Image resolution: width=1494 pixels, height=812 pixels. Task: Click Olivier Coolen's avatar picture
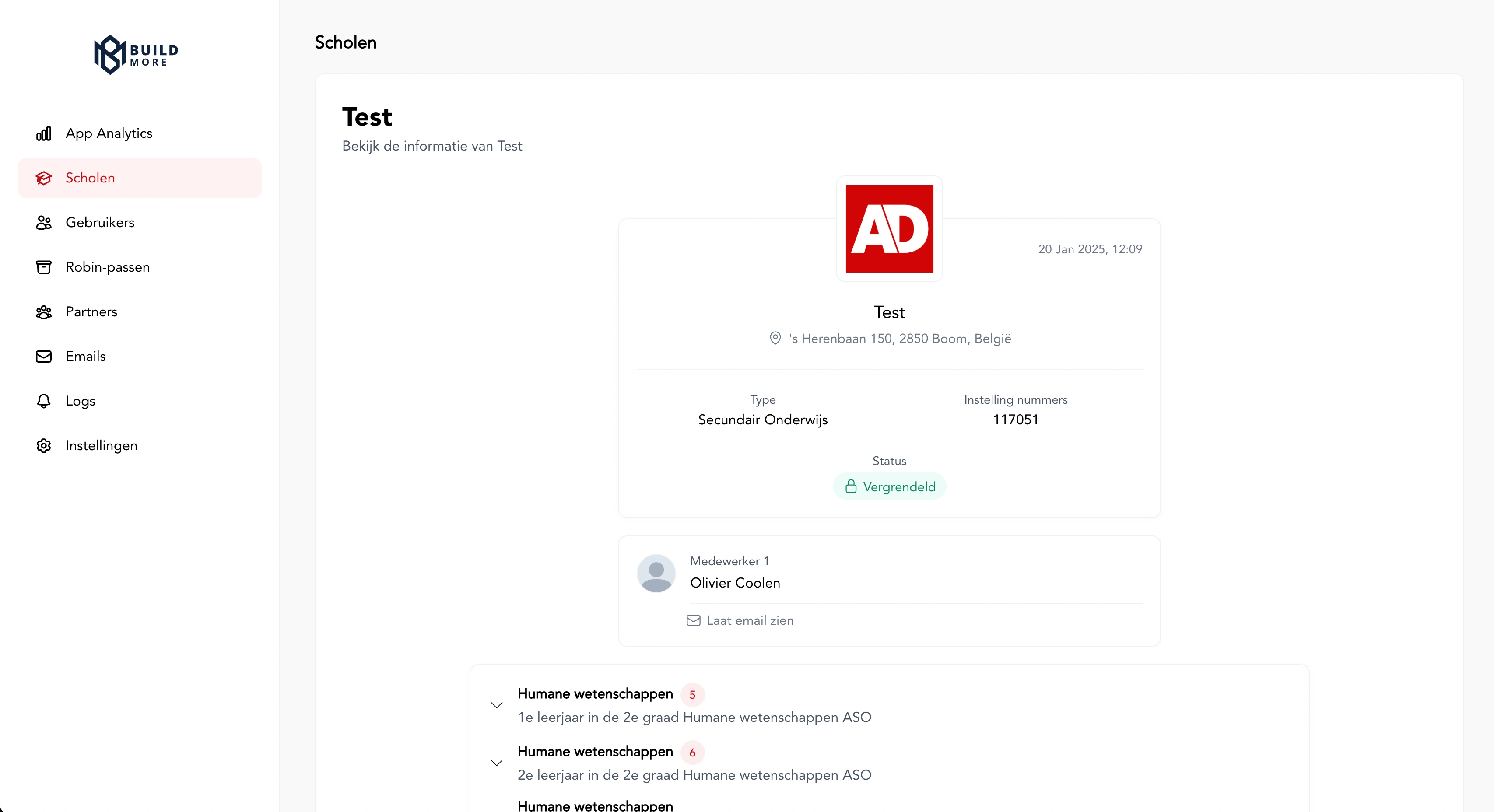656,574
